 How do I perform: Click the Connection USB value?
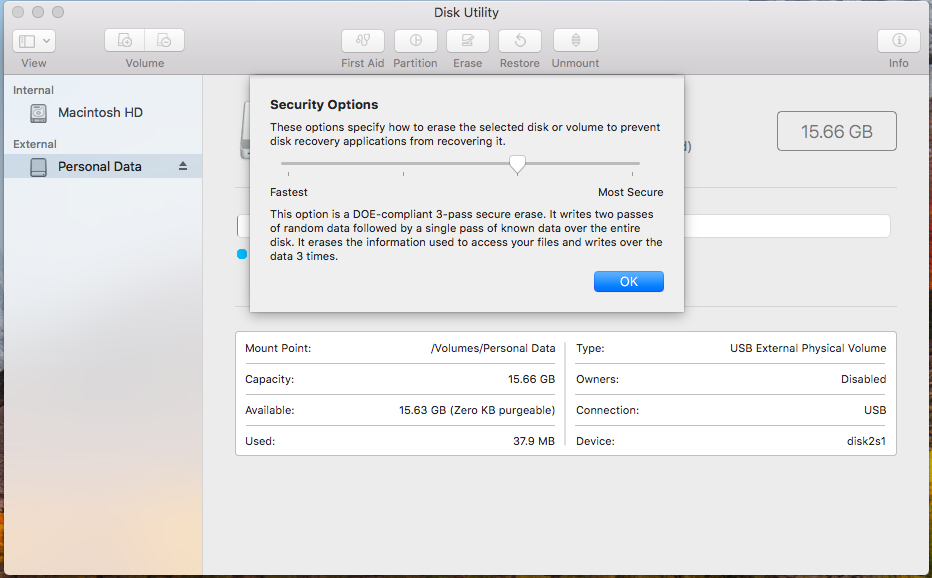click(x=875, y=410)
